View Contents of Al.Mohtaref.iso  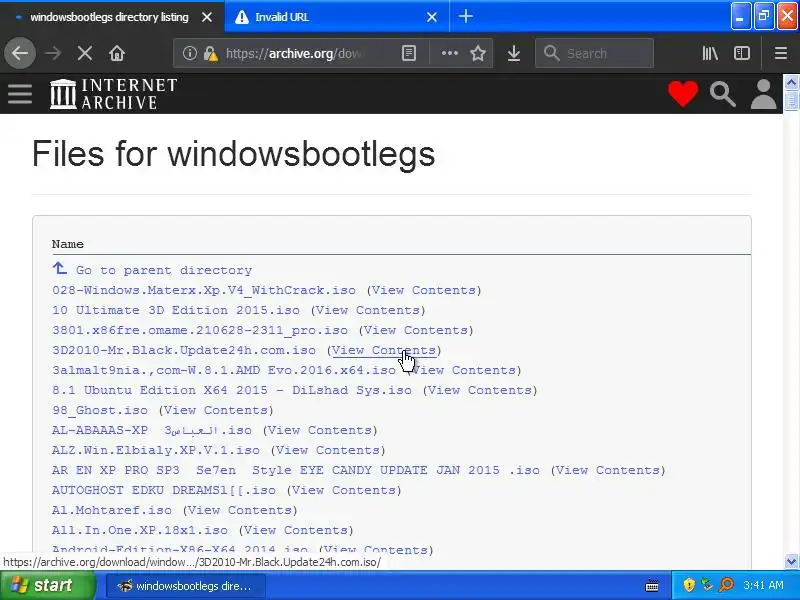(x=240, y=510)
